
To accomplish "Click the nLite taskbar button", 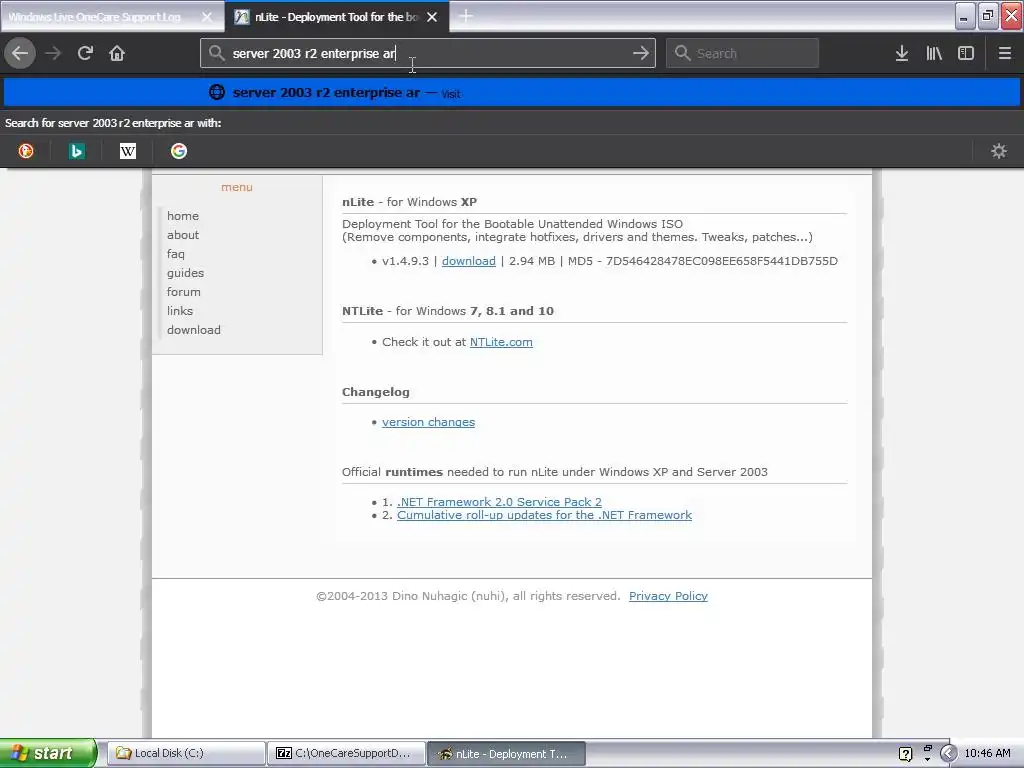I will (506, 754).
